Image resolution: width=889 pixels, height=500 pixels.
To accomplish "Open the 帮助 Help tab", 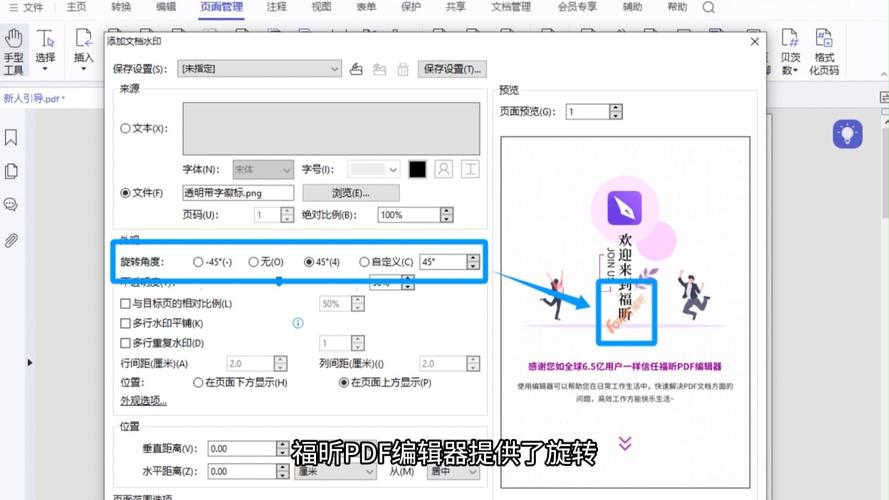I will (x=677, y=7).
